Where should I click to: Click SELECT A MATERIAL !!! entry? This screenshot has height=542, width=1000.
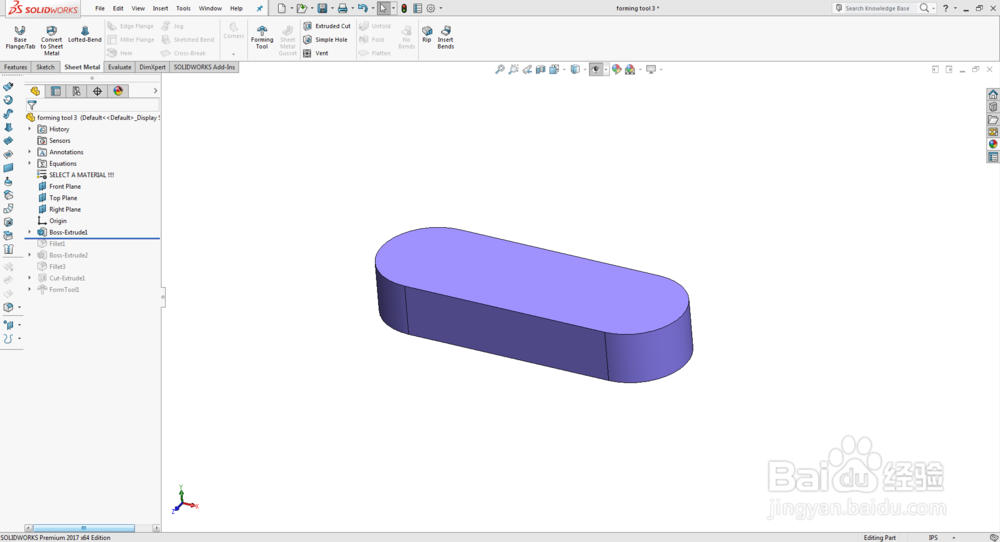[76, 175]
